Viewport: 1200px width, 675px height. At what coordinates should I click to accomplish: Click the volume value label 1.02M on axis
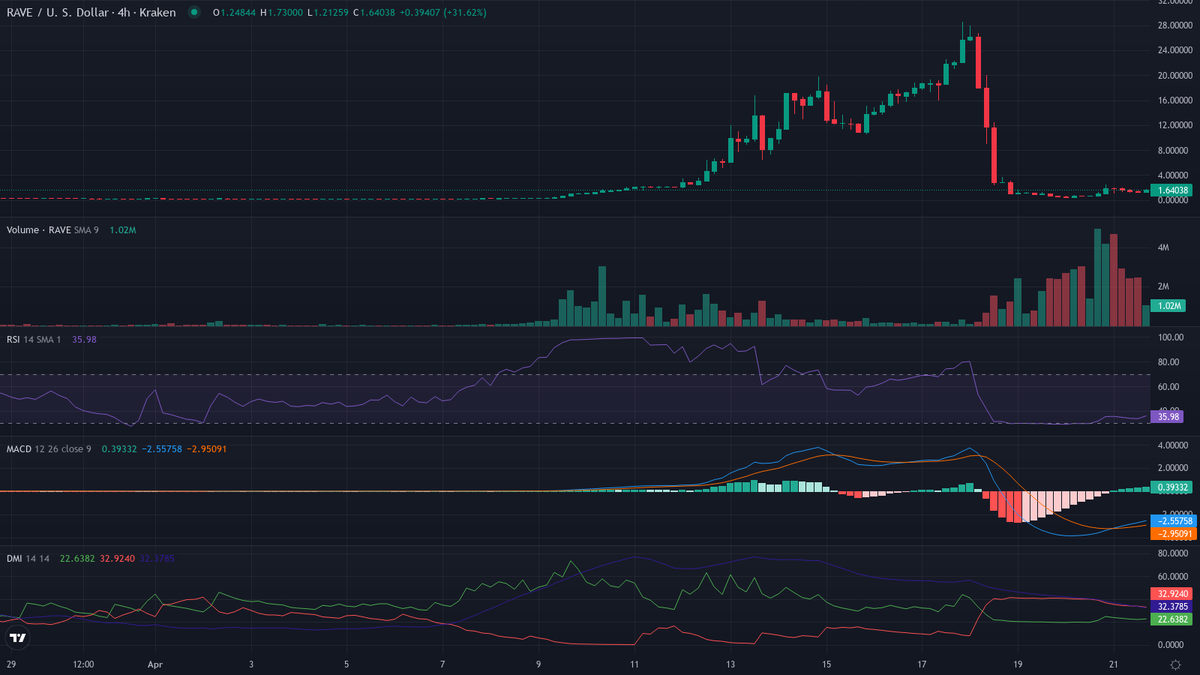pyautogui.click(x=1166, y=306)
